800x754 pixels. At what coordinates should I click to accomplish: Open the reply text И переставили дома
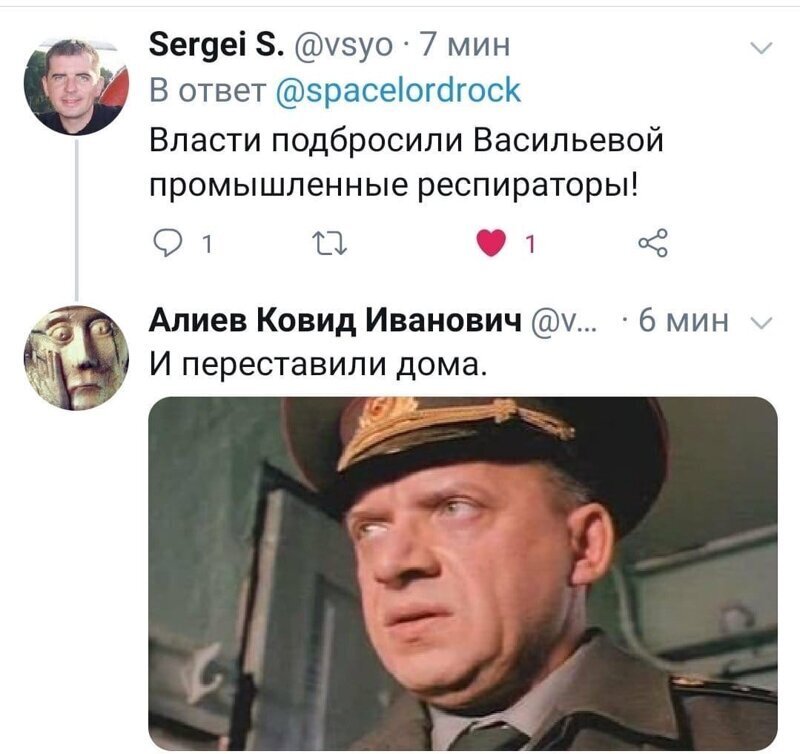tap(315, 365)
